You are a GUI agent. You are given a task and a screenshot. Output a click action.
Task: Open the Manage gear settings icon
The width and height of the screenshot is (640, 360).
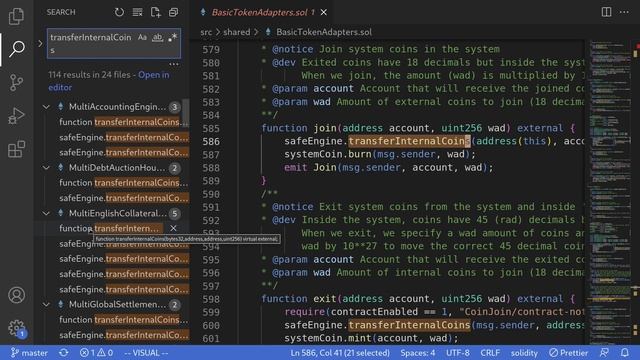click(x=16, y=328)
